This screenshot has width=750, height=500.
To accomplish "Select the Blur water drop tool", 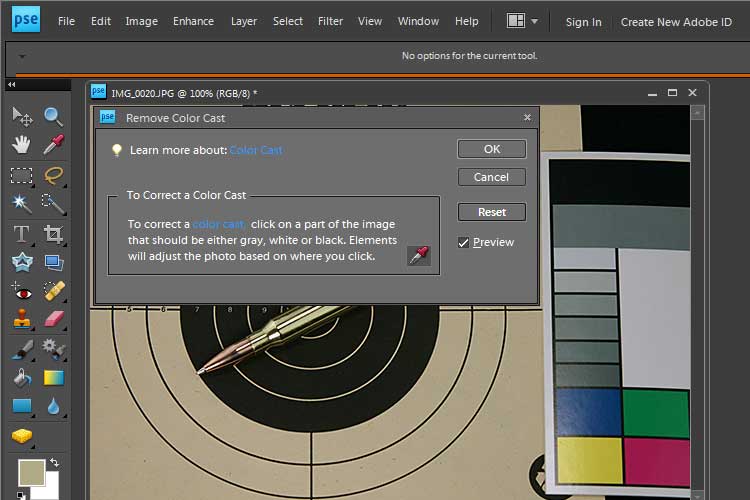I will point(54,406).
